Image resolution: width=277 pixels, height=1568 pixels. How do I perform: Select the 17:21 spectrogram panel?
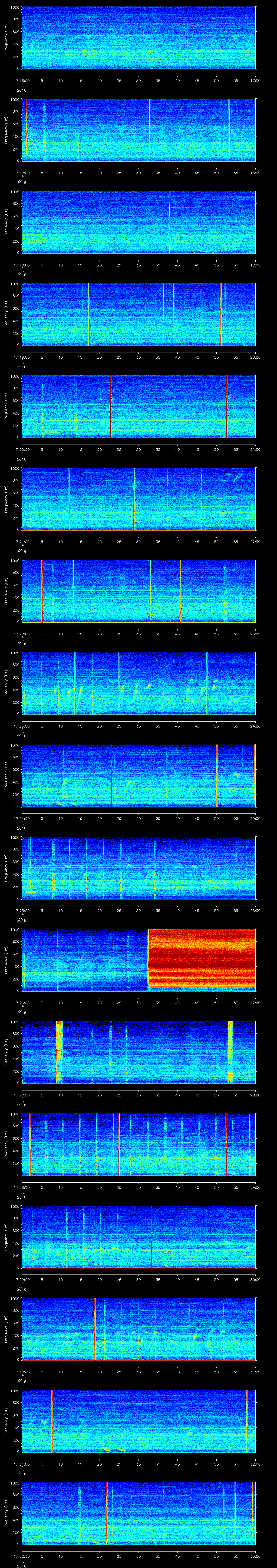pos(138,499)
